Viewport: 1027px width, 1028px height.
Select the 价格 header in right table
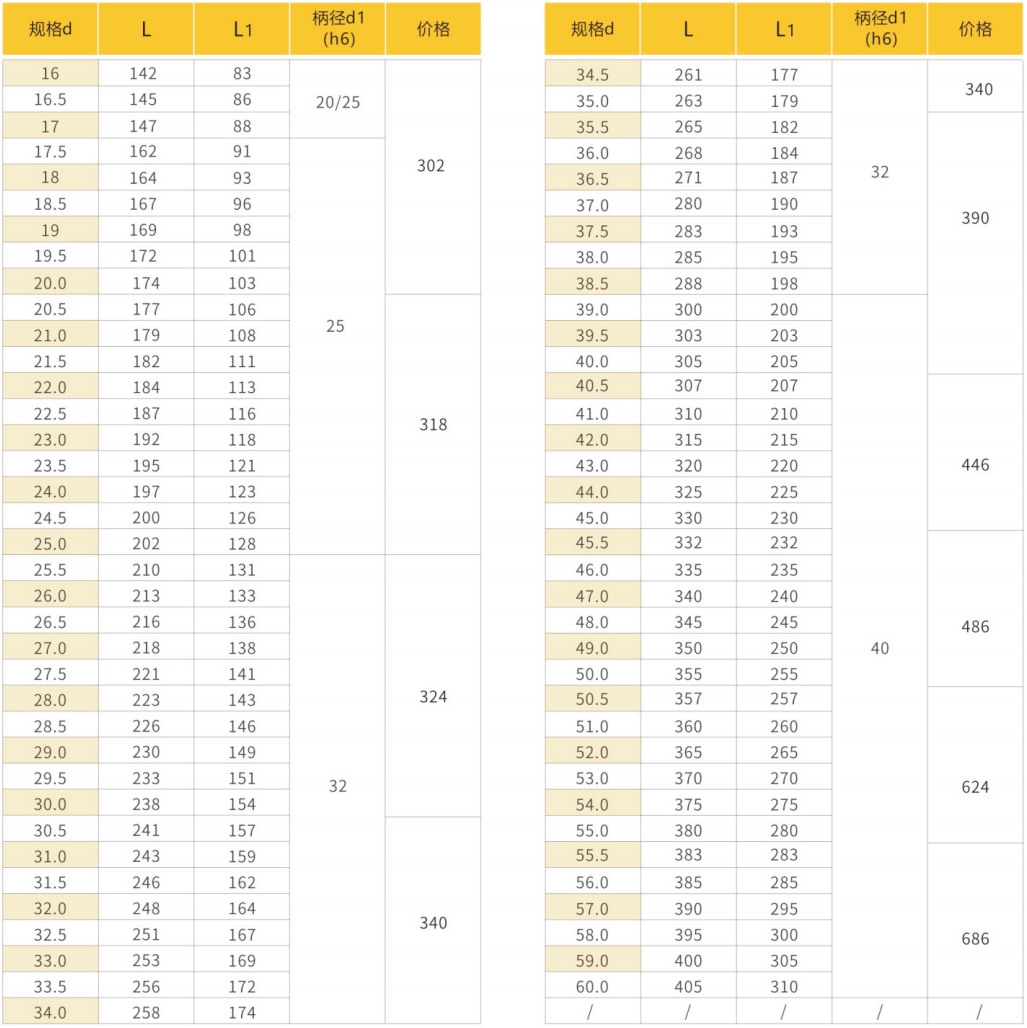[x=975, y=29]
